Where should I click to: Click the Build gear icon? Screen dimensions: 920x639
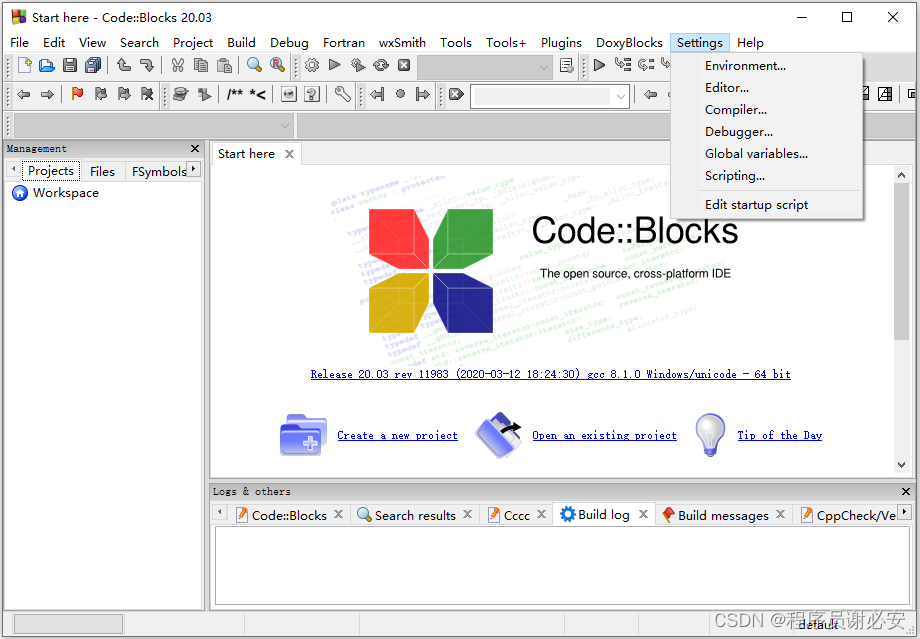pyautogui.click(x=312, y=65)
